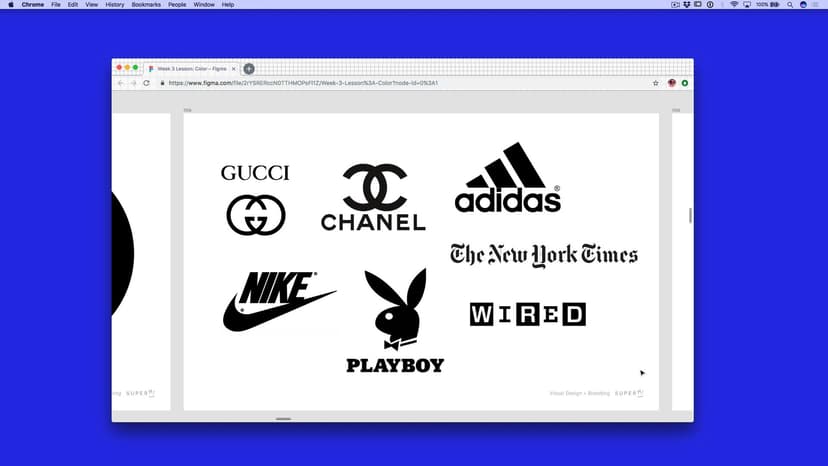828x466 pixels.
Task: Click the horizontal scrollbar thumb
Action: pyautogui.click(x=284, y=419)
